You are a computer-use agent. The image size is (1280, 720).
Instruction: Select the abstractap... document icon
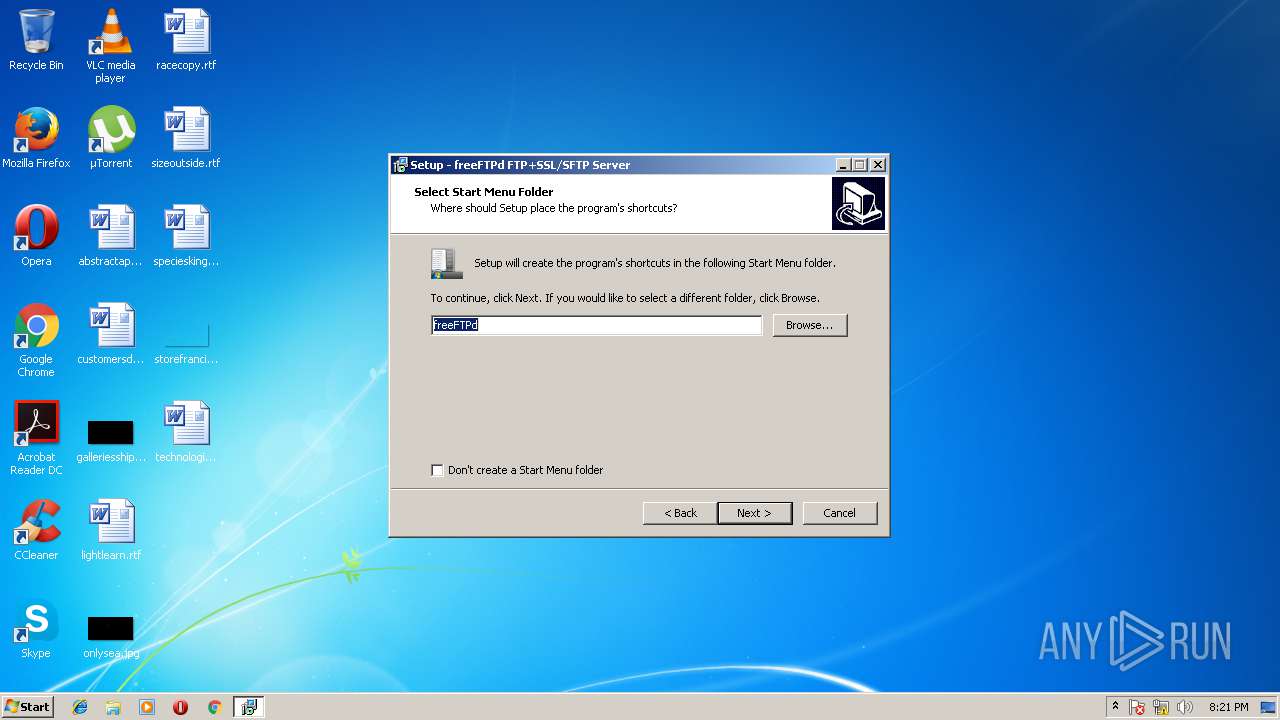[x=110, y=236]
